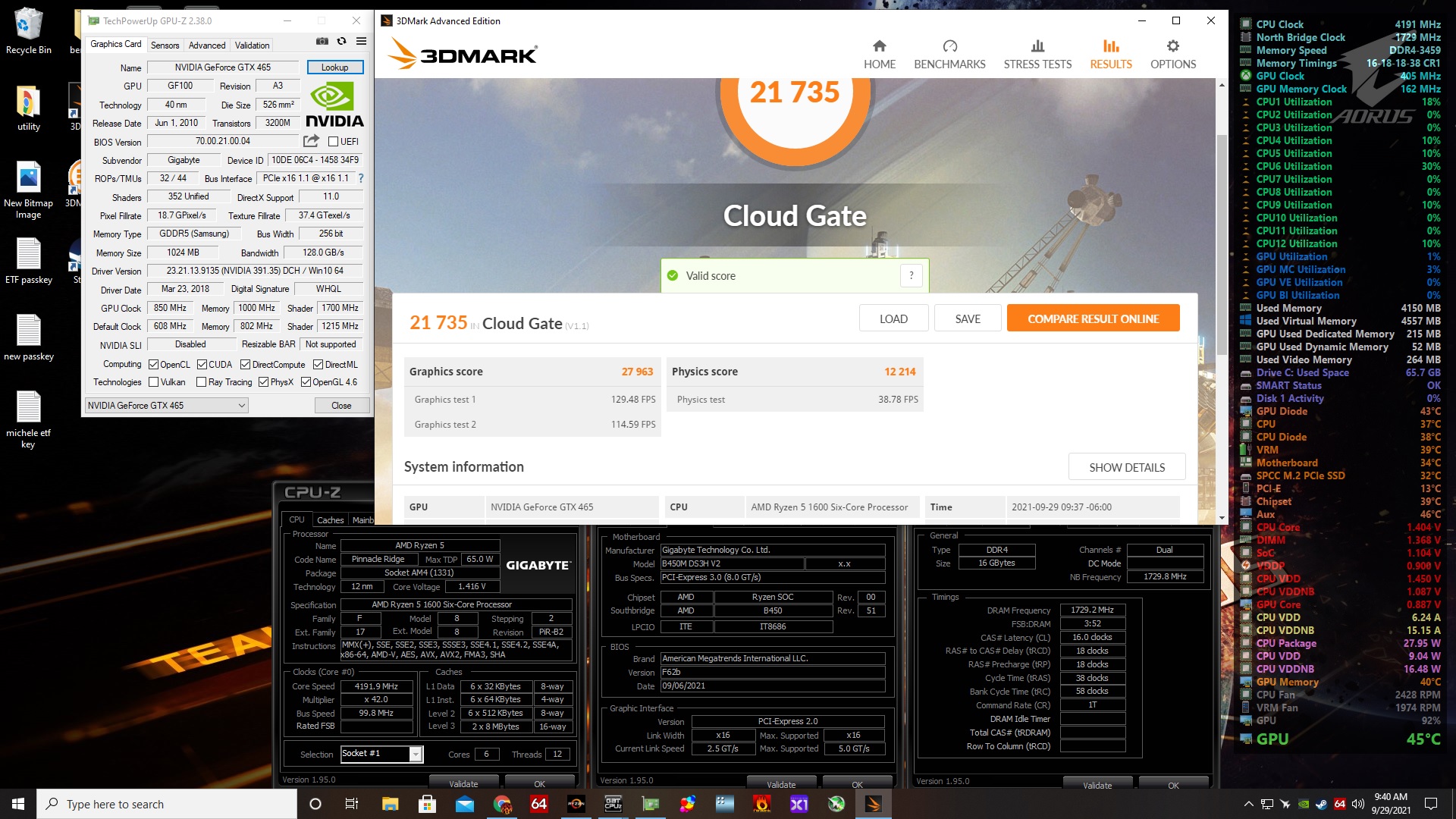Open File Explorer from the taskbar
Image resolution: width=1456 pixels, height=819 pixels.
[x=390, y=804]
